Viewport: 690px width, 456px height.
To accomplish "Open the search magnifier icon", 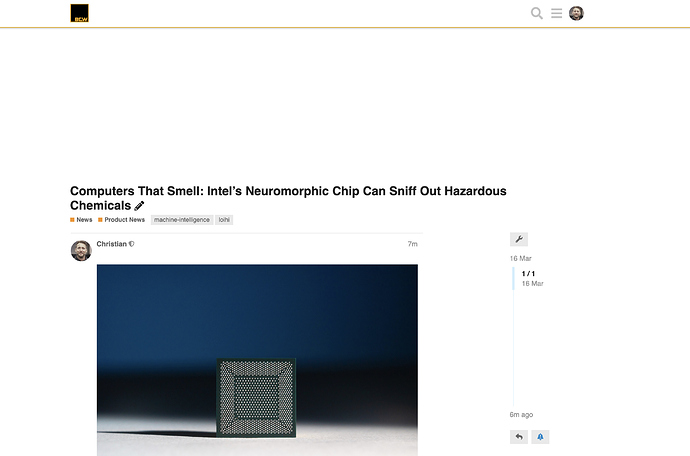I will [536, 13].
